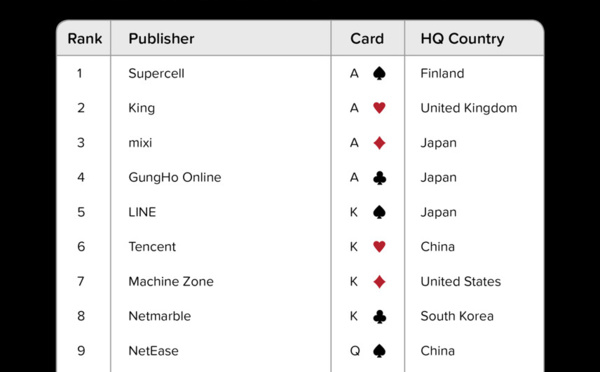Select the spade icon in LINE row
Viewport: 600px width, 372px height.
point(379,212)
